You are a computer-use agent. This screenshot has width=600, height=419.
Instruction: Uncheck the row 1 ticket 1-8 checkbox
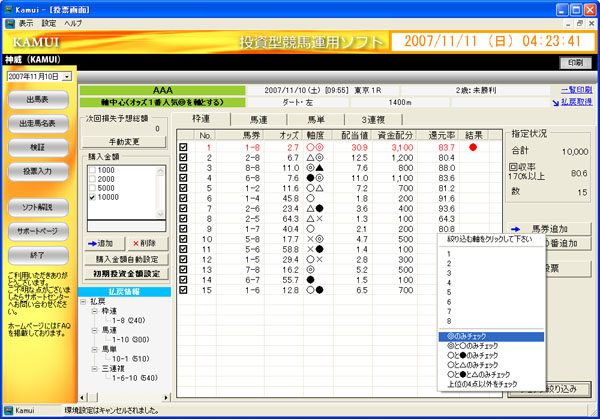[x=183, y=147]
